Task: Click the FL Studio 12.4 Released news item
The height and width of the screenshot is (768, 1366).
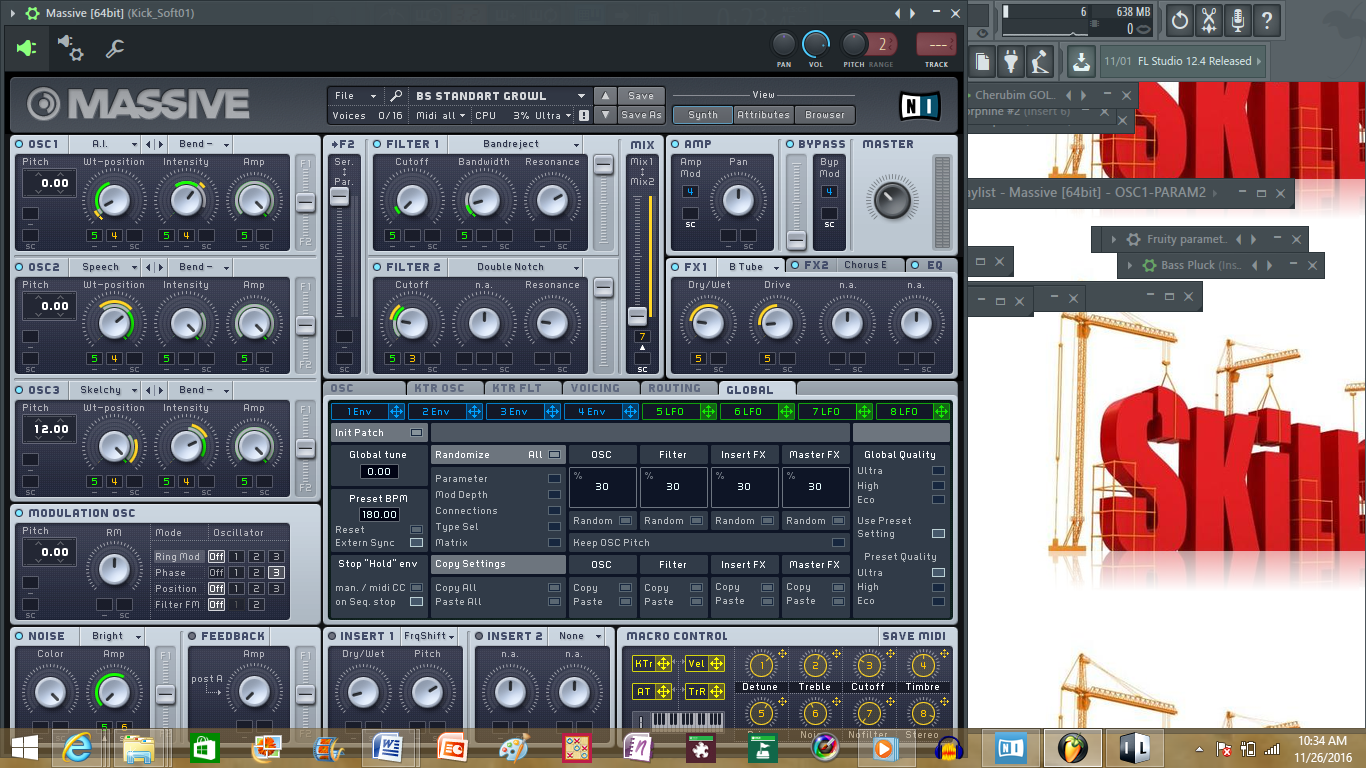Action: tap(1184, 61)
